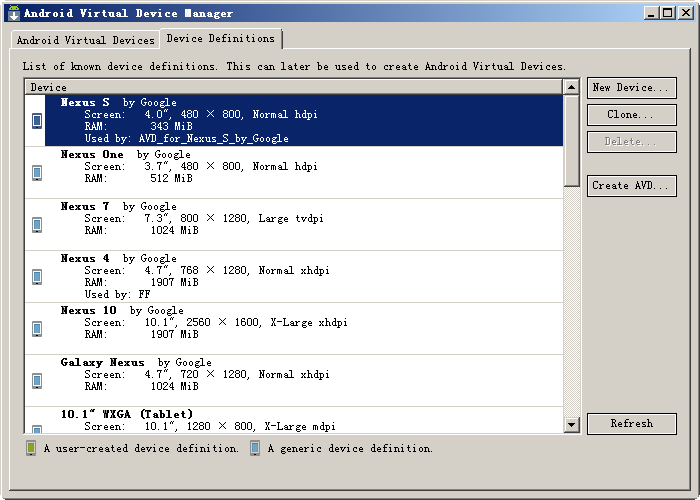Click the scrollbar up arrow
This screenshot has width=700, height=500.
click(x=571, y=87)
